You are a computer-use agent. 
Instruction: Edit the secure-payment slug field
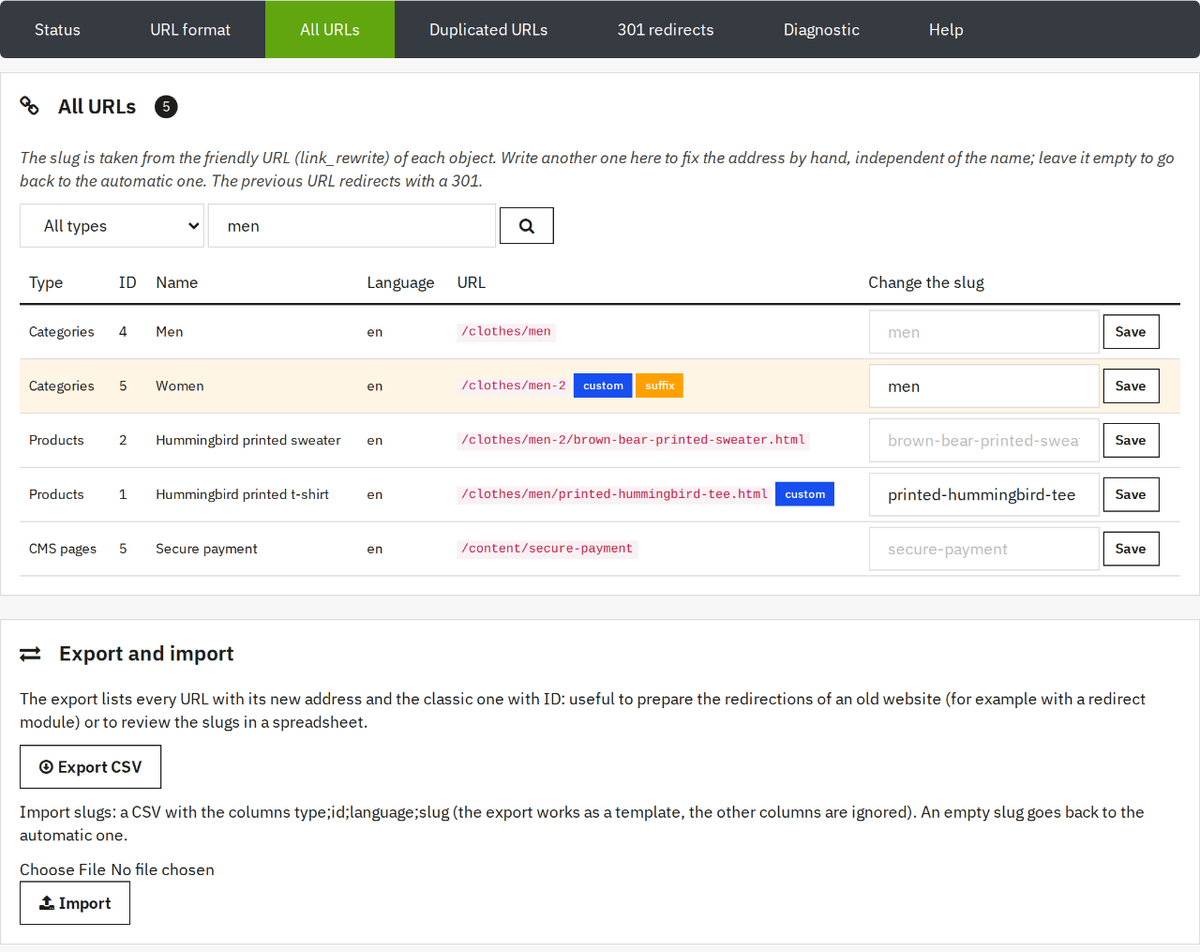(984, 548)
